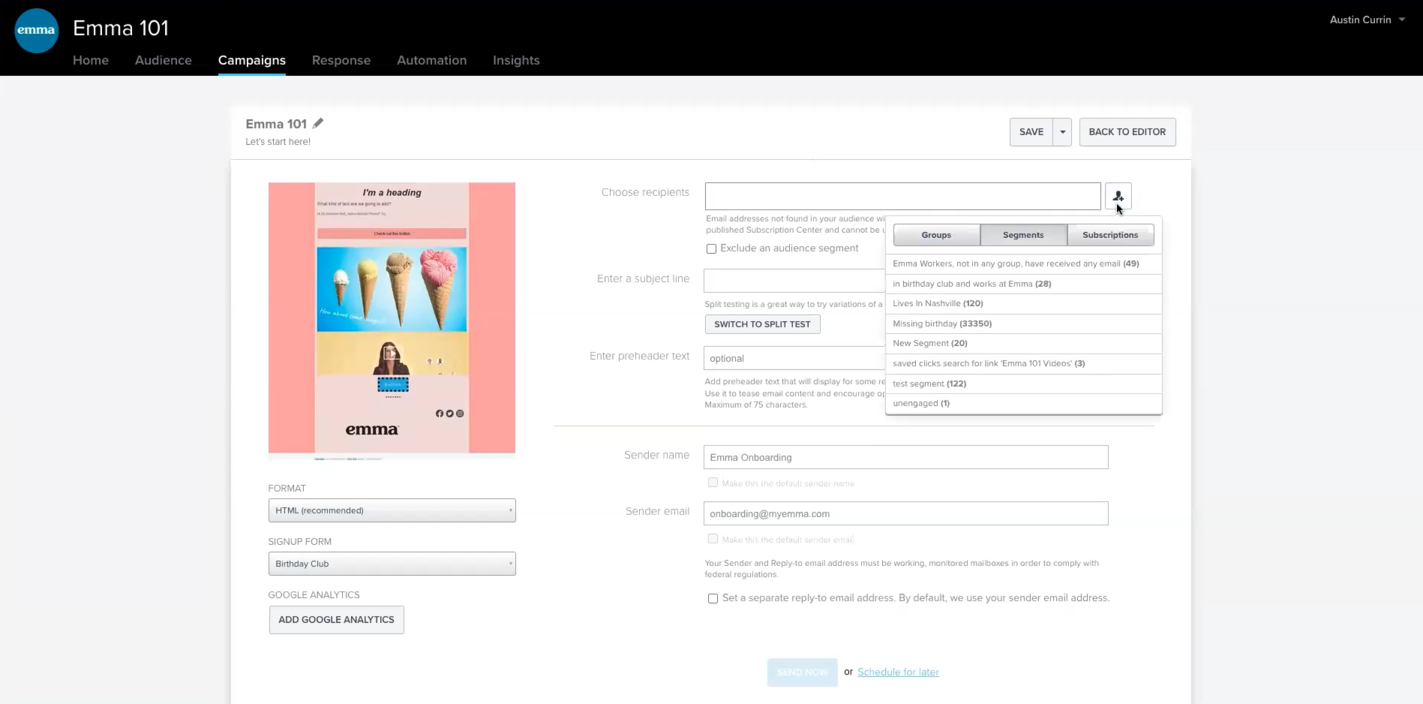Click the preheader text field

794,358
